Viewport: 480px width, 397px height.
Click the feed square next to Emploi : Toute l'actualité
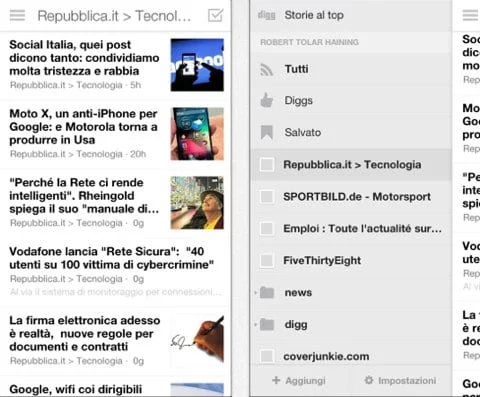[x=267, y=228]
